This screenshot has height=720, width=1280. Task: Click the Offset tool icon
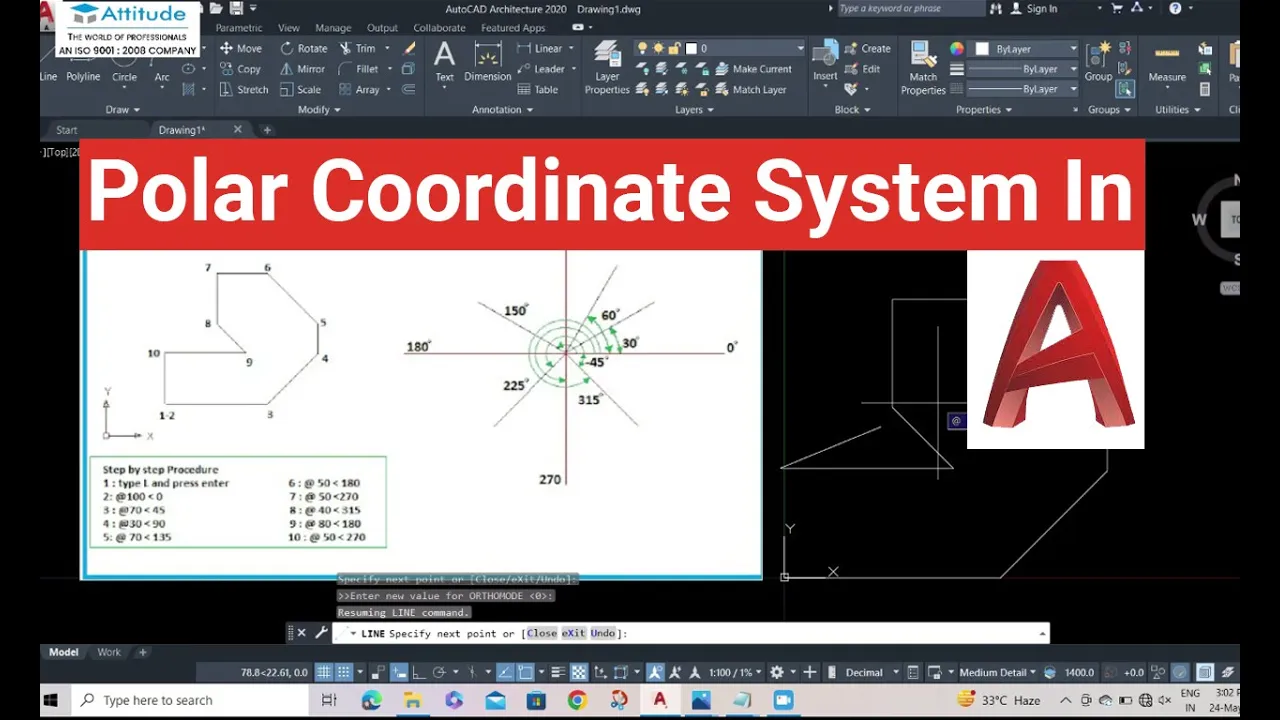[x=408, y=89]
